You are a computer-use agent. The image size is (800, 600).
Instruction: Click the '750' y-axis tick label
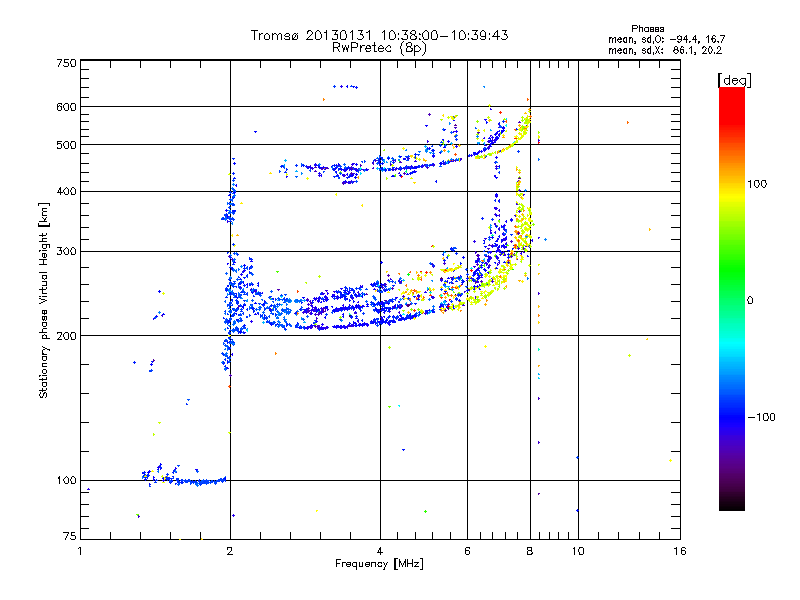click(x=66, y=63)
